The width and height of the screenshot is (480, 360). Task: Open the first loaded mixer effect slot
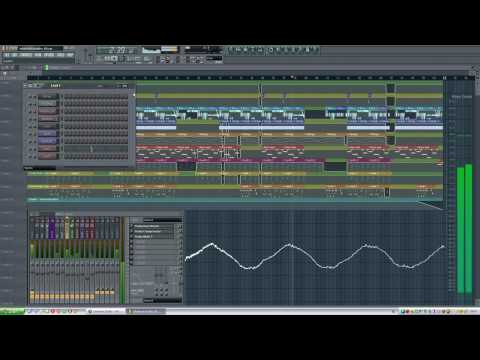pyautogui.click(x=154, y=226)
